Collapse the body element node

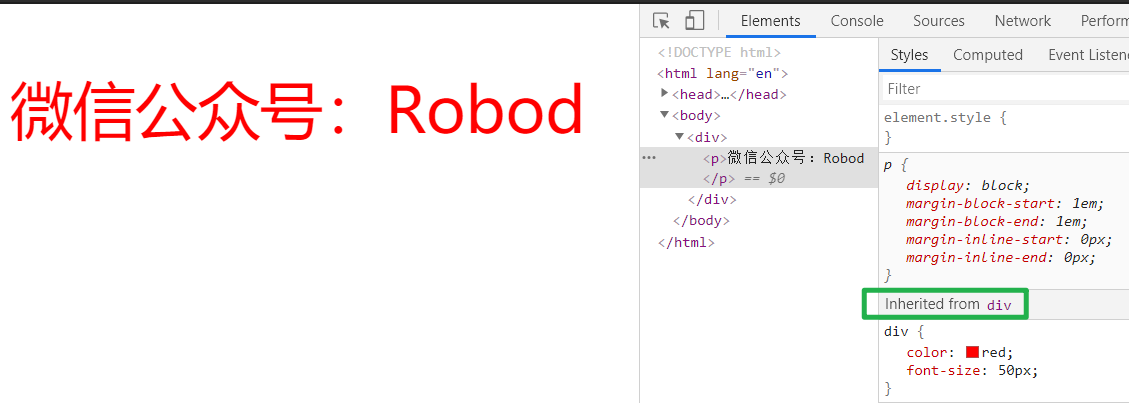coord(665,114)
